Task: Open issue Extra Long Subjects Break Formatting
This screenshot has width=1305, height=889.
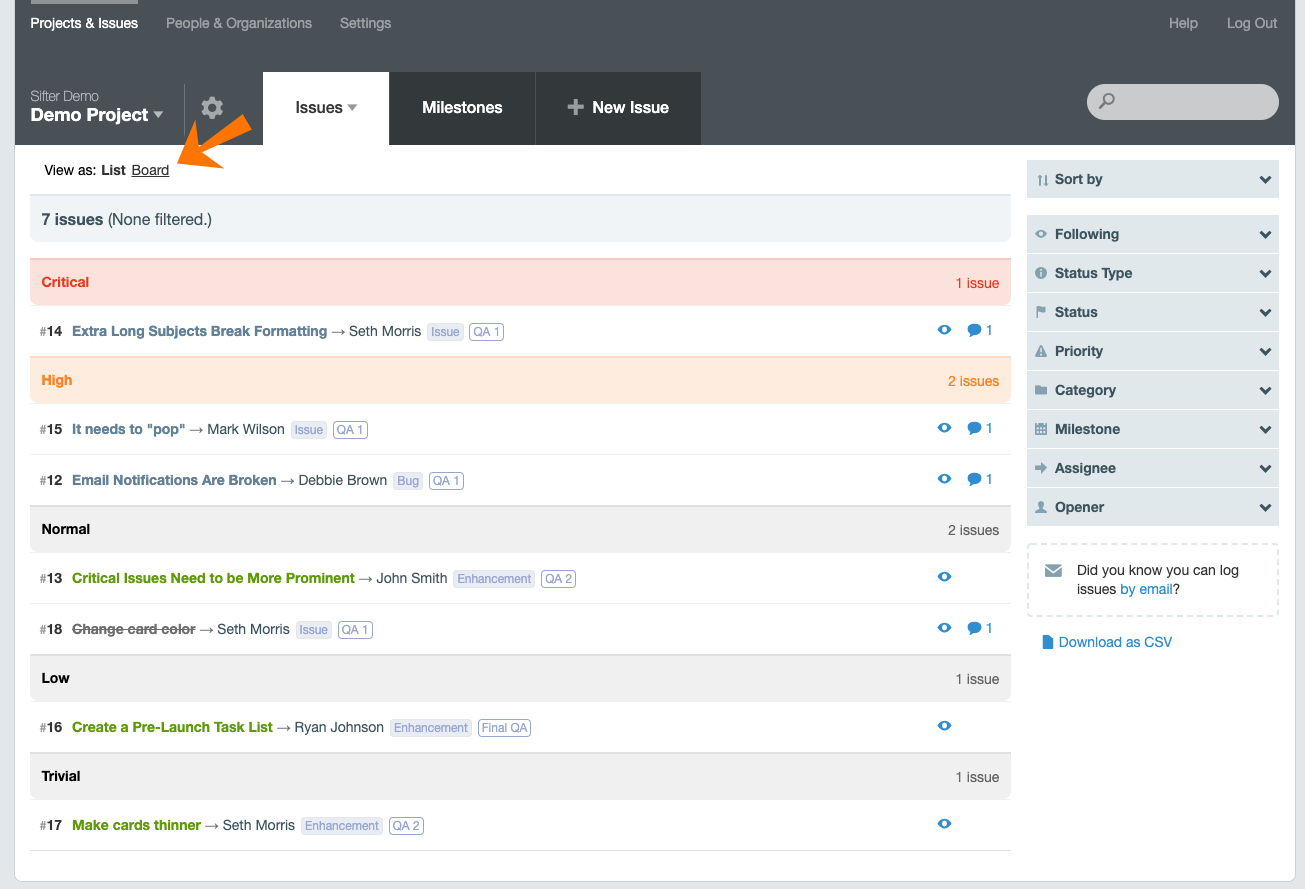Action: coord(200,331)
